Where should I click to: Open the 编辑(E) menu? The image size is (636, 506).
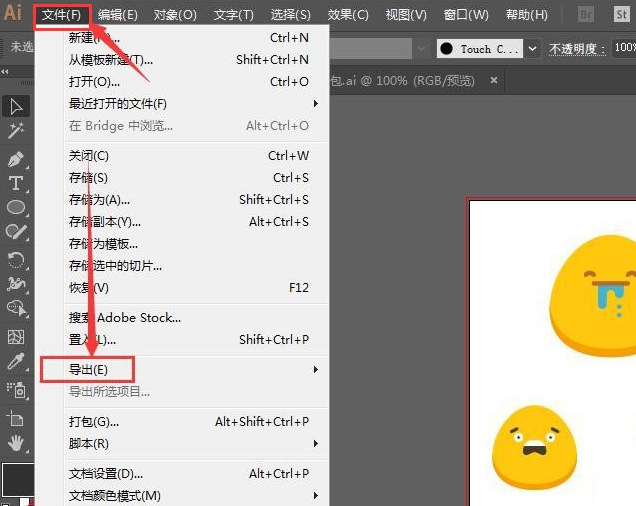[118, 15]
